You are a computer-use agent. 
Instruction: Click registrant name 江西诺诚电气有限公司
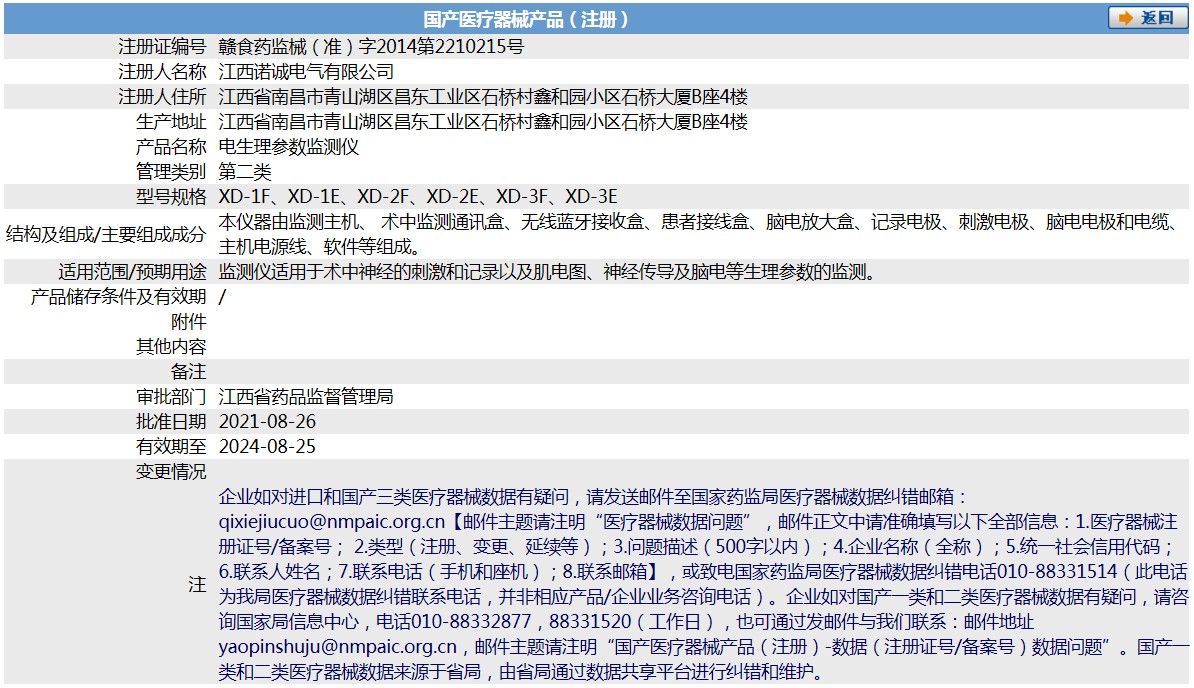[306, 72]
